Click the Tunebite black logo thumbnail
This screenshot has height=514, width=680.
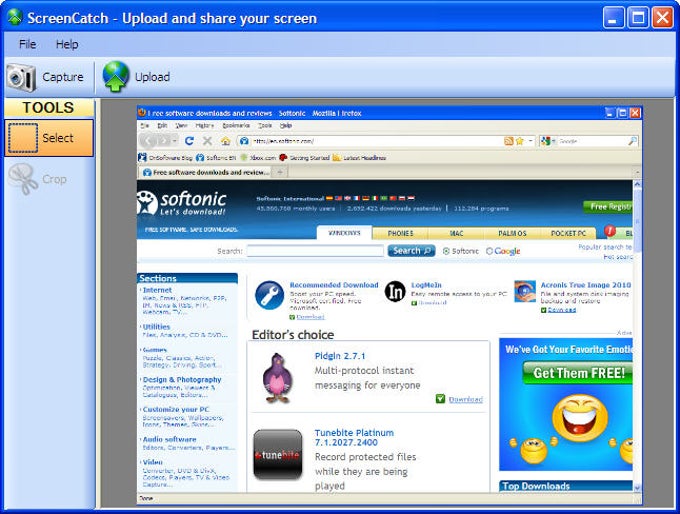(x=278, y=454)
